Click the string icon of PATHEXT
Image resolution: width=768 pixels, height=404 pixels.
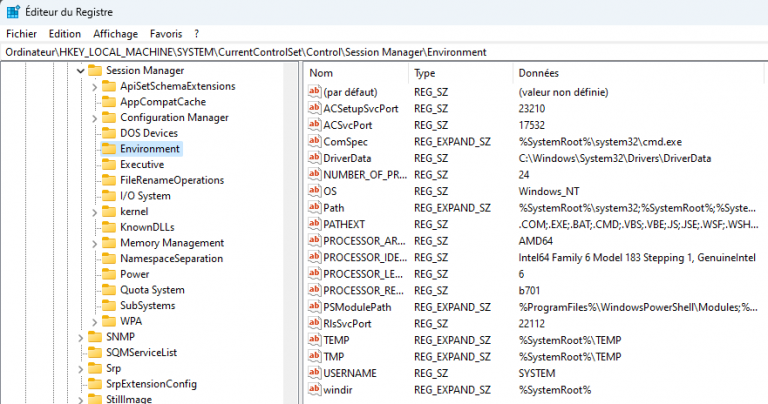click(314, 224)
